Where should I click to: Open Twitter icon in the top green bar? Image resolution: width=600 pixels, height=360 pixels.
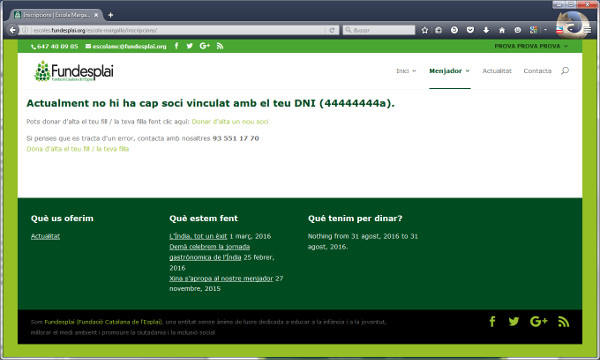pos(189,46)
